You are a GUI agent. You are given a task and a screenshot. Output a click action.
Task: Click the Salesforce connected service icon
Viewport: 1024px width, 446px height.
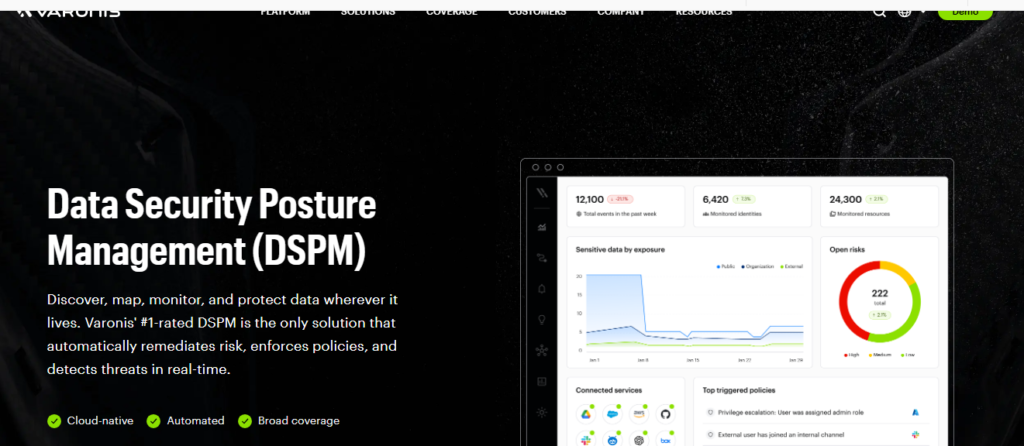(x=613, y=414)
